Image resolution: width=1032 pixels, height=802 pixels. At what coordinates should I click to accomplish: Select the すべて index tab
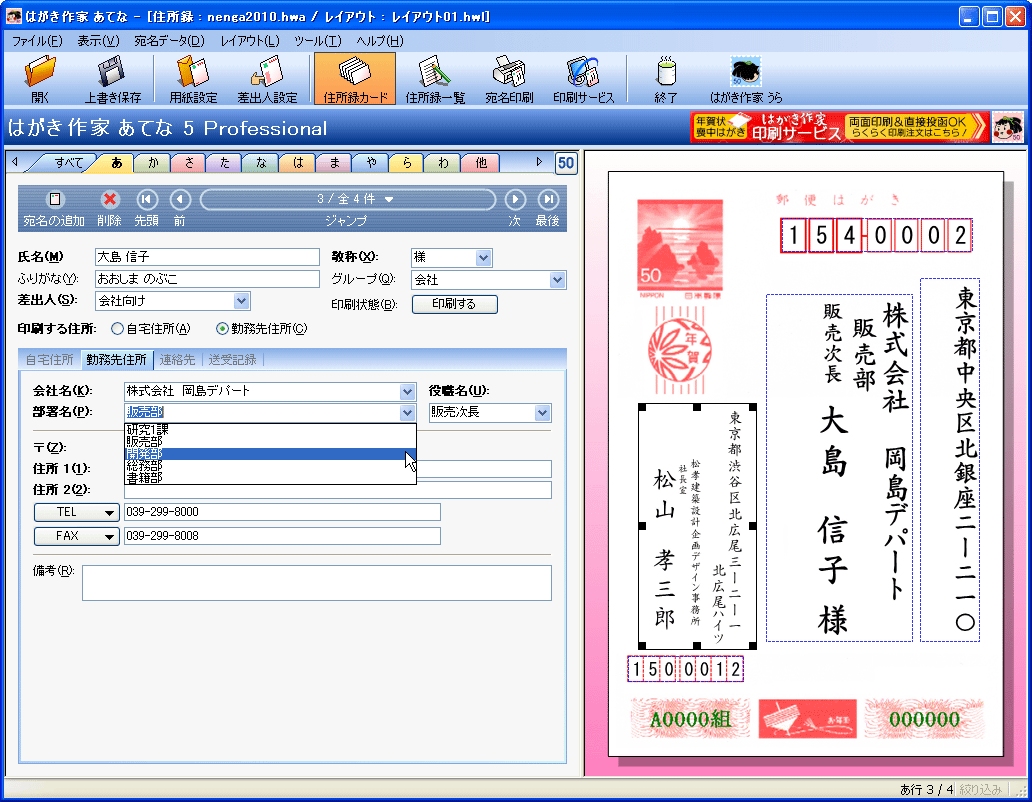(x=68, y=163)
